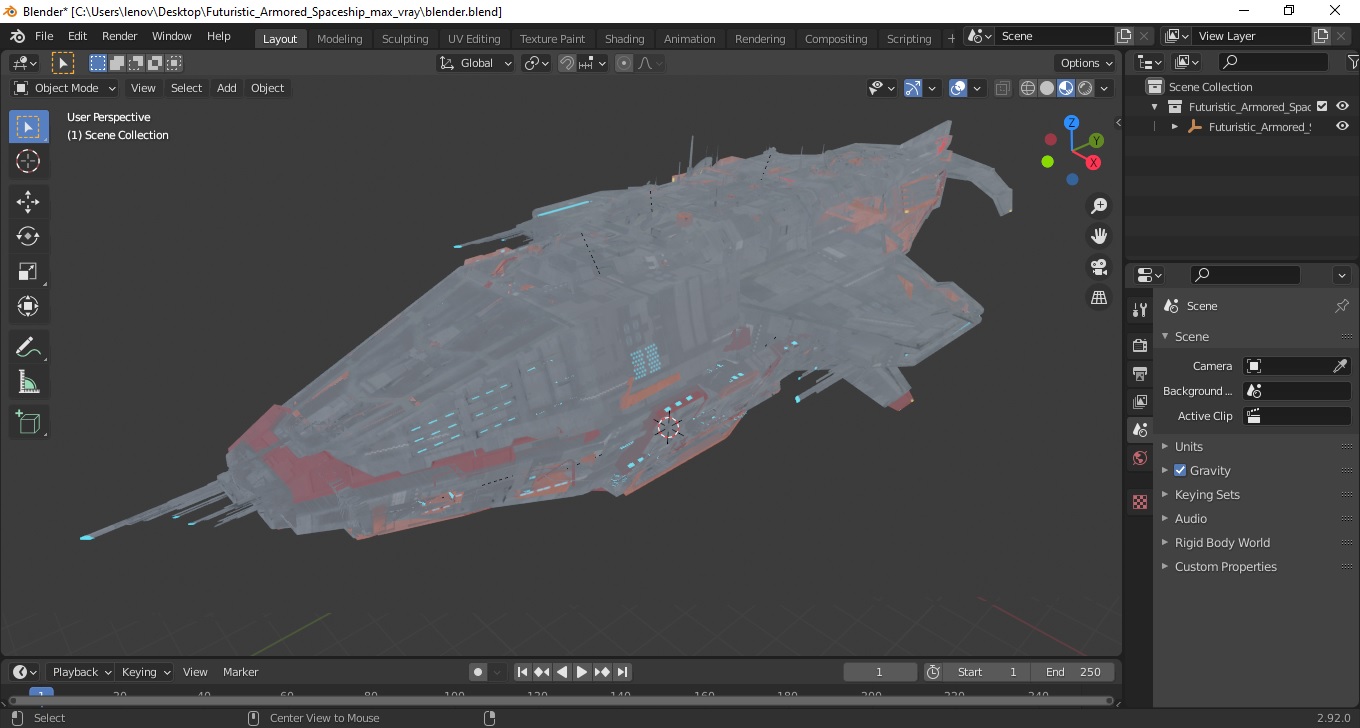Screen dimensions: 1360x728
Task: Open the timeline Marker menu
Action: coord(240,672)
